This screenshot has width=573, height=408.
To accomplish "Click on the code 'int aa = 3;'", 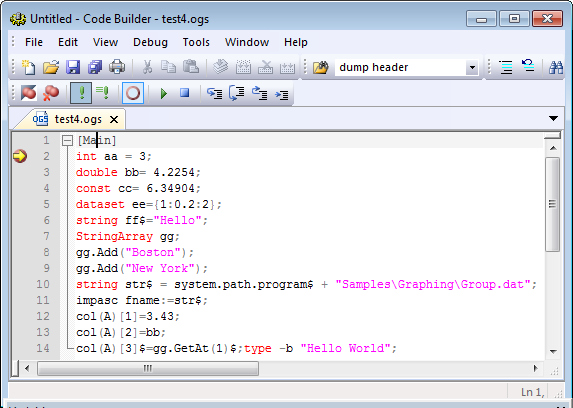I will (114, 156).
